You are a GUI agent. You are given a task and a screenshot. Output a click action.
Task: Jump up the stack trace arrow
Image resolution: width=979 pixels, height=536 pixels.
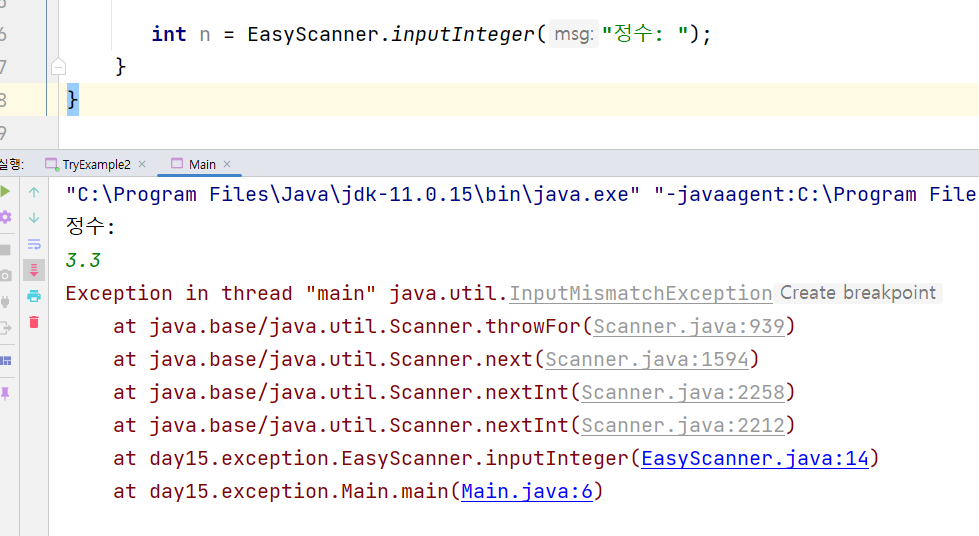[34, 192]
